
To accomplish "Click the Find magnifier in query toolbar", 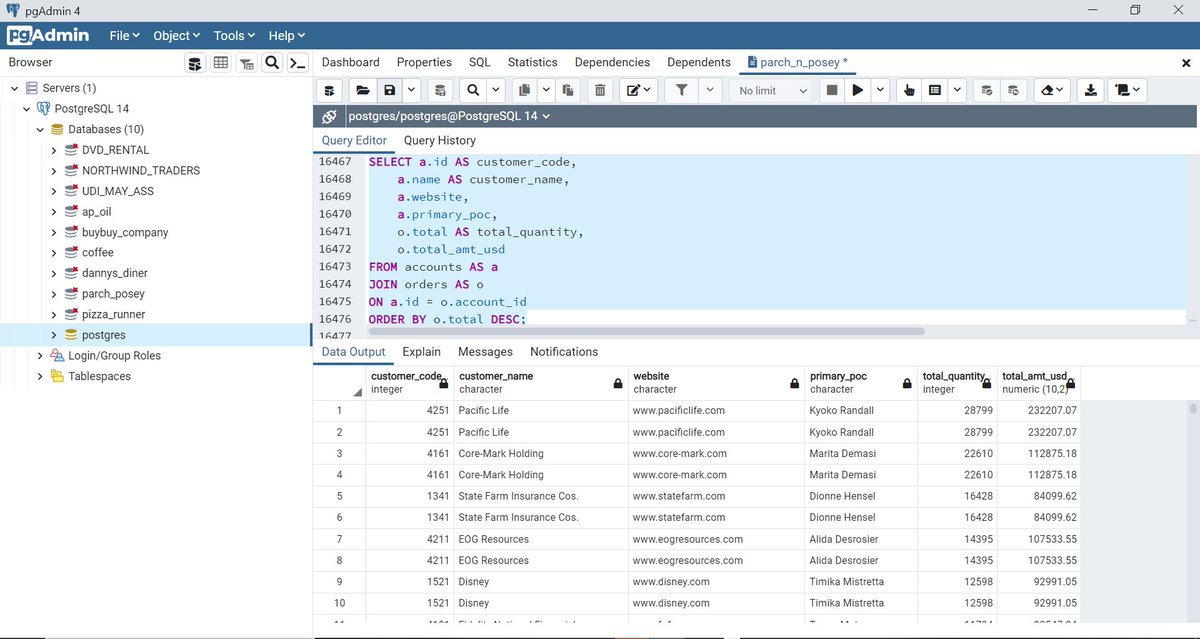I will tap(472, 90).
